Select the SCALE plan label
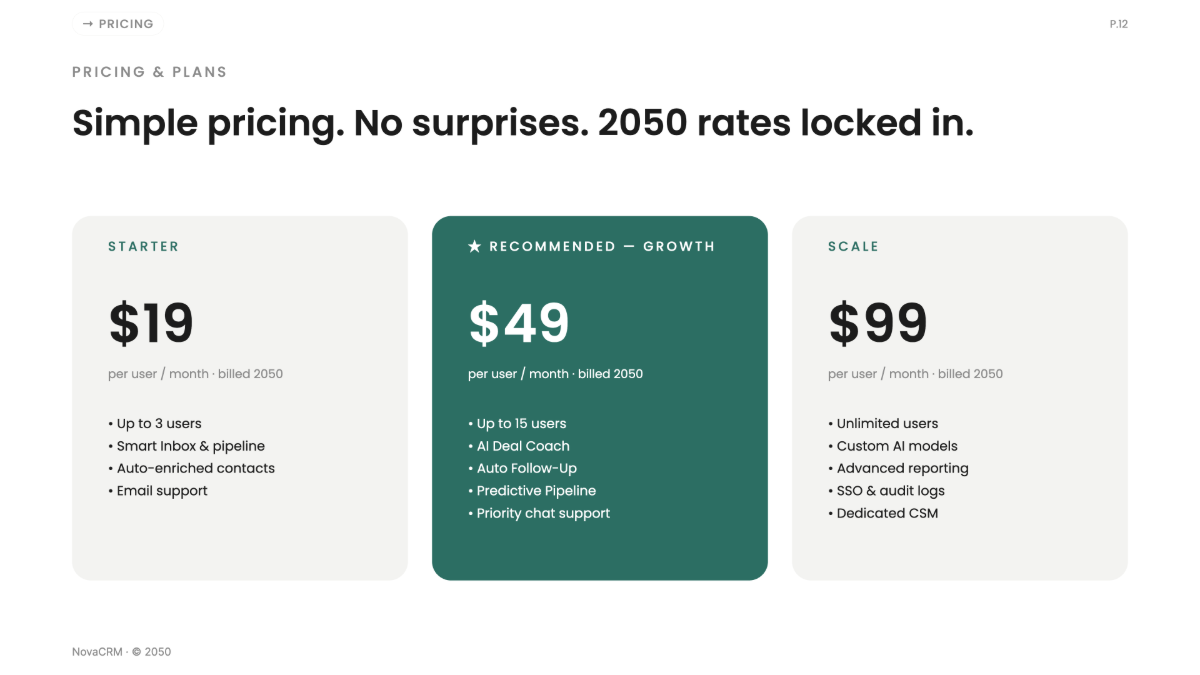The image size is (1200, 675). 853,246
